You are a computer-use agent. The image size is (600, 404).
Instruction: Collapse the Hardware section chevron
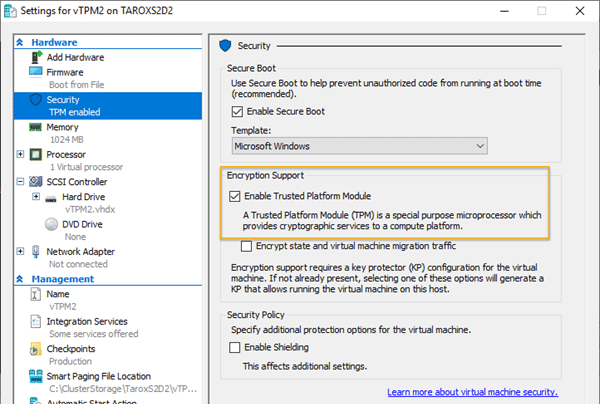tap(20, 42)
